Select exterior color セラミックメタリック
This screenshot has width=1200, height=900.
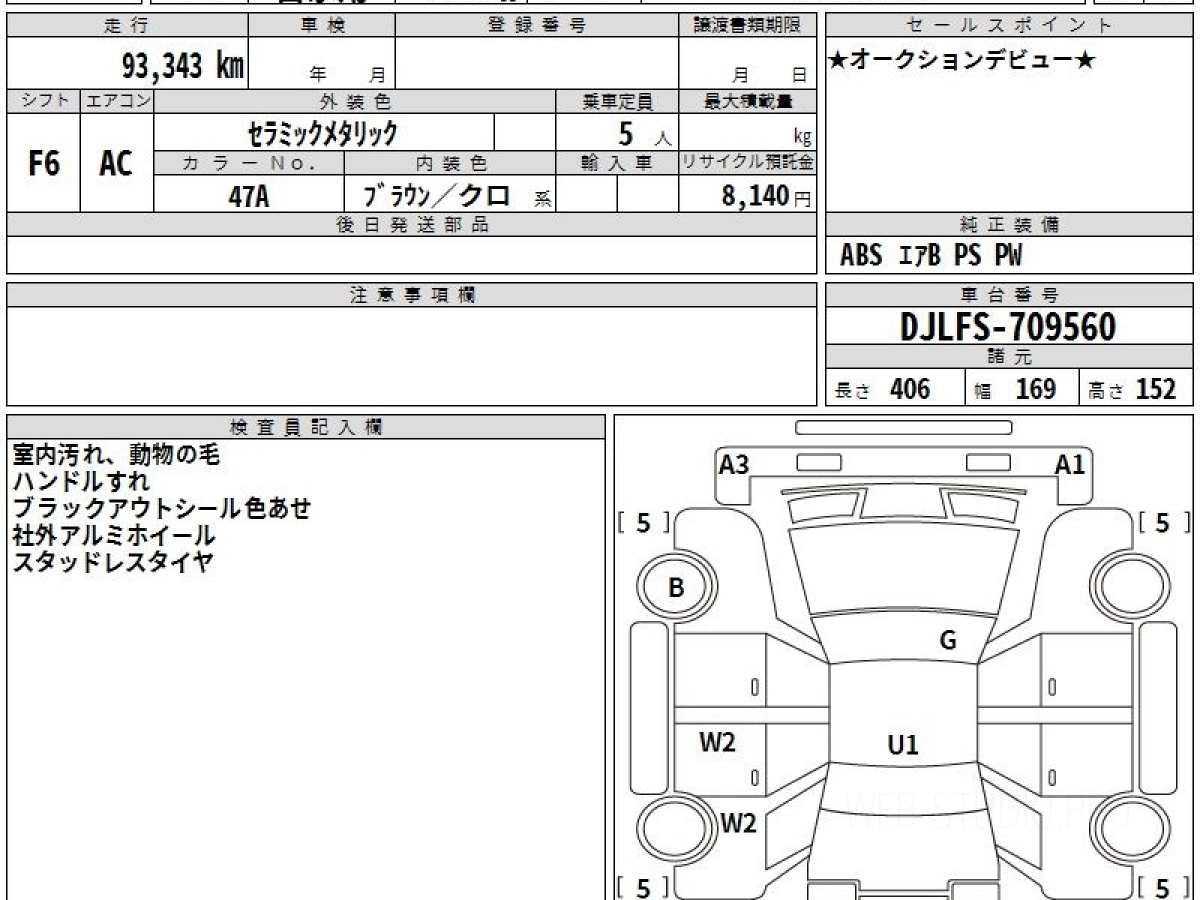click(323, 132)
